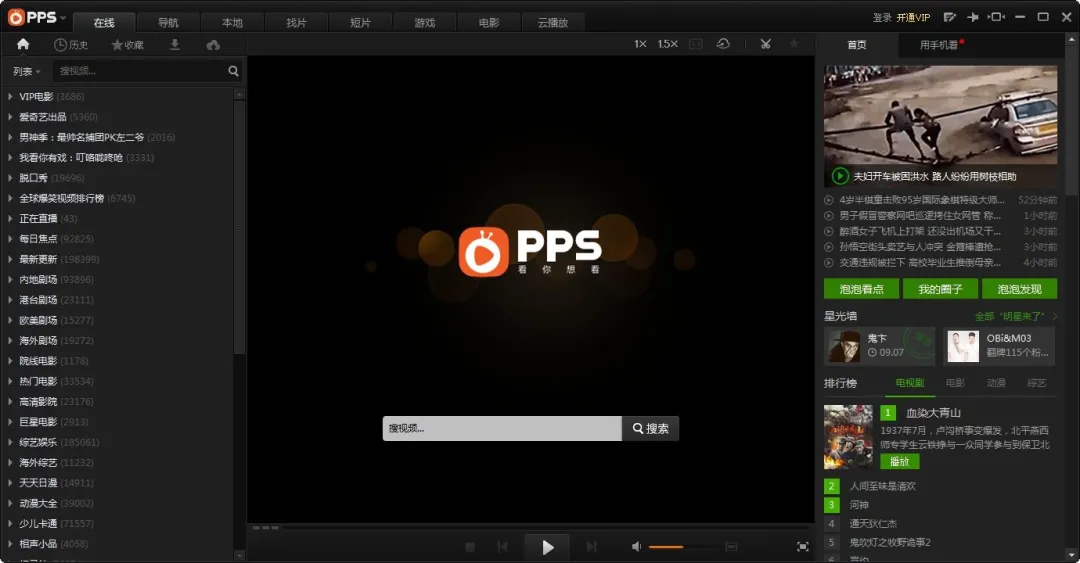Open the 找片 tab
The height and width of the screenshot is (563, 1080).
tap(296, 23)
